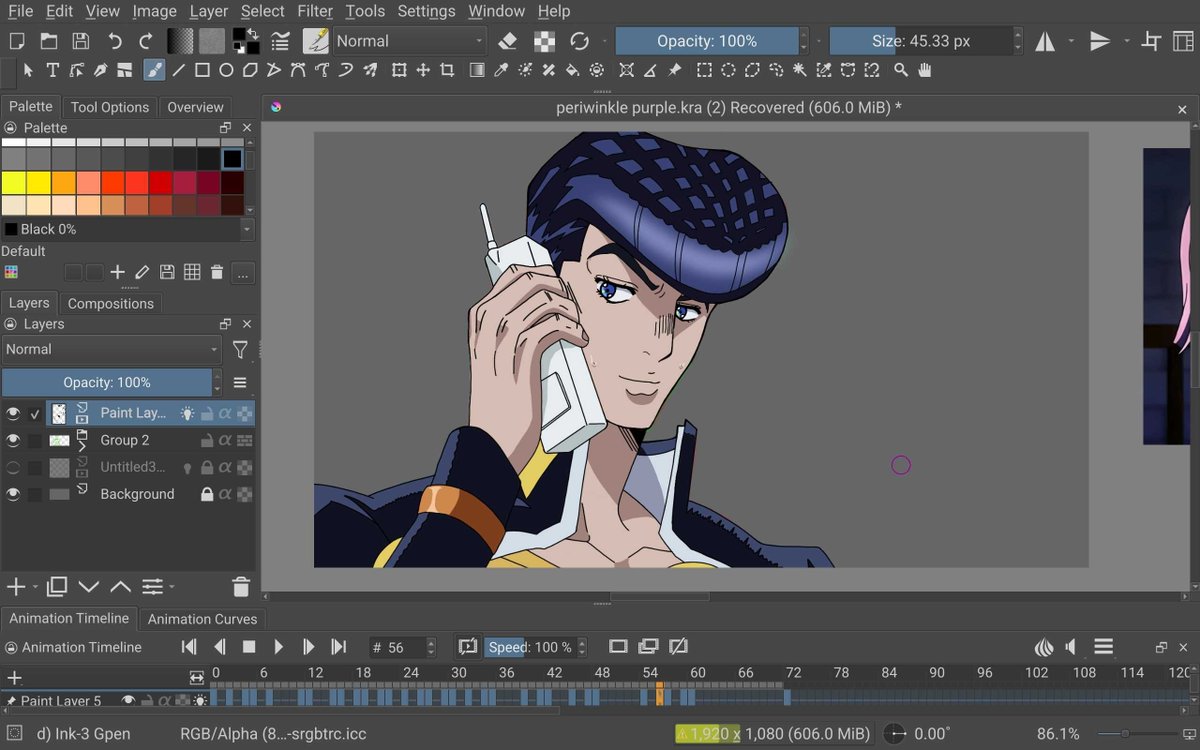The width and height of the screenshot is (1200, 750).
Task: Switch to the Compositions tab
Action: pyautogui.click(x=111, y=303)
